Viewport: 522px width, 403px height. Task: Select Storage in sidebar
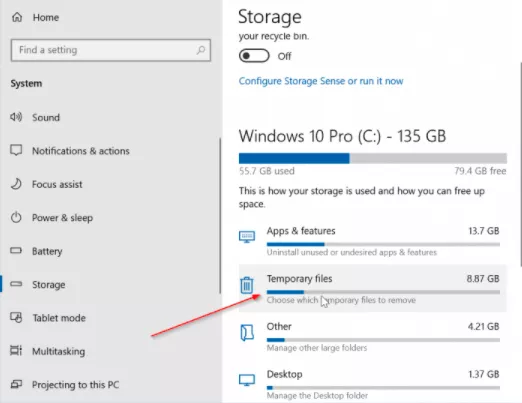pos(49,285)
